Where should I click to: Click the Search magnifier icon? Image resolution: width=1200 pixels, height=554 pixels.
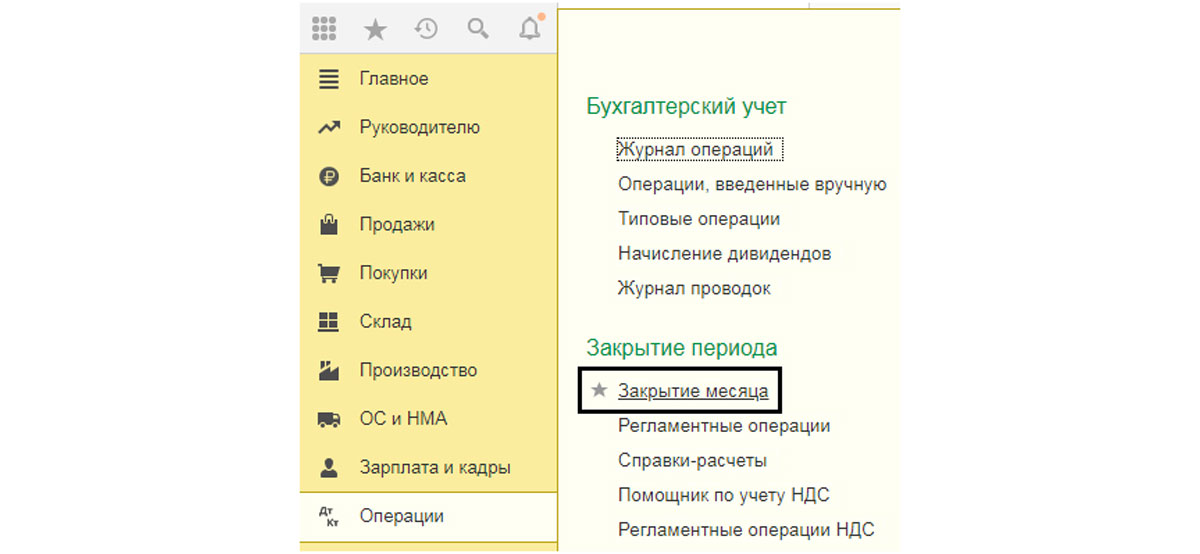[478, 30]
